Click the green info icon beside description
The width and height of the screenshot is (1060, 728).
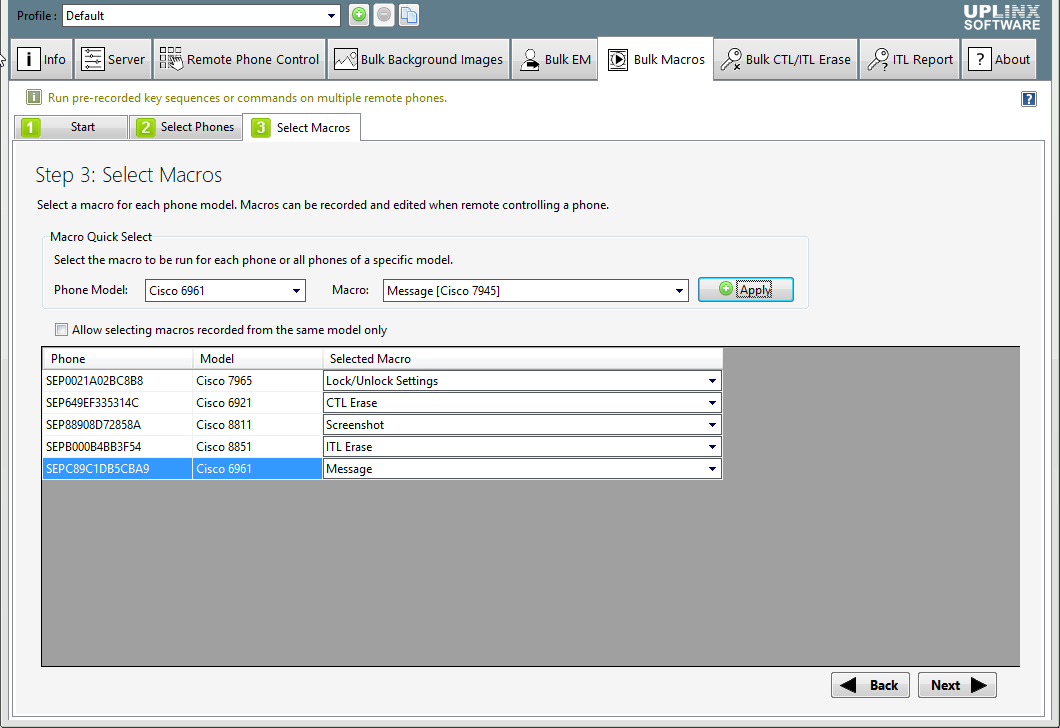pos(34,97)
